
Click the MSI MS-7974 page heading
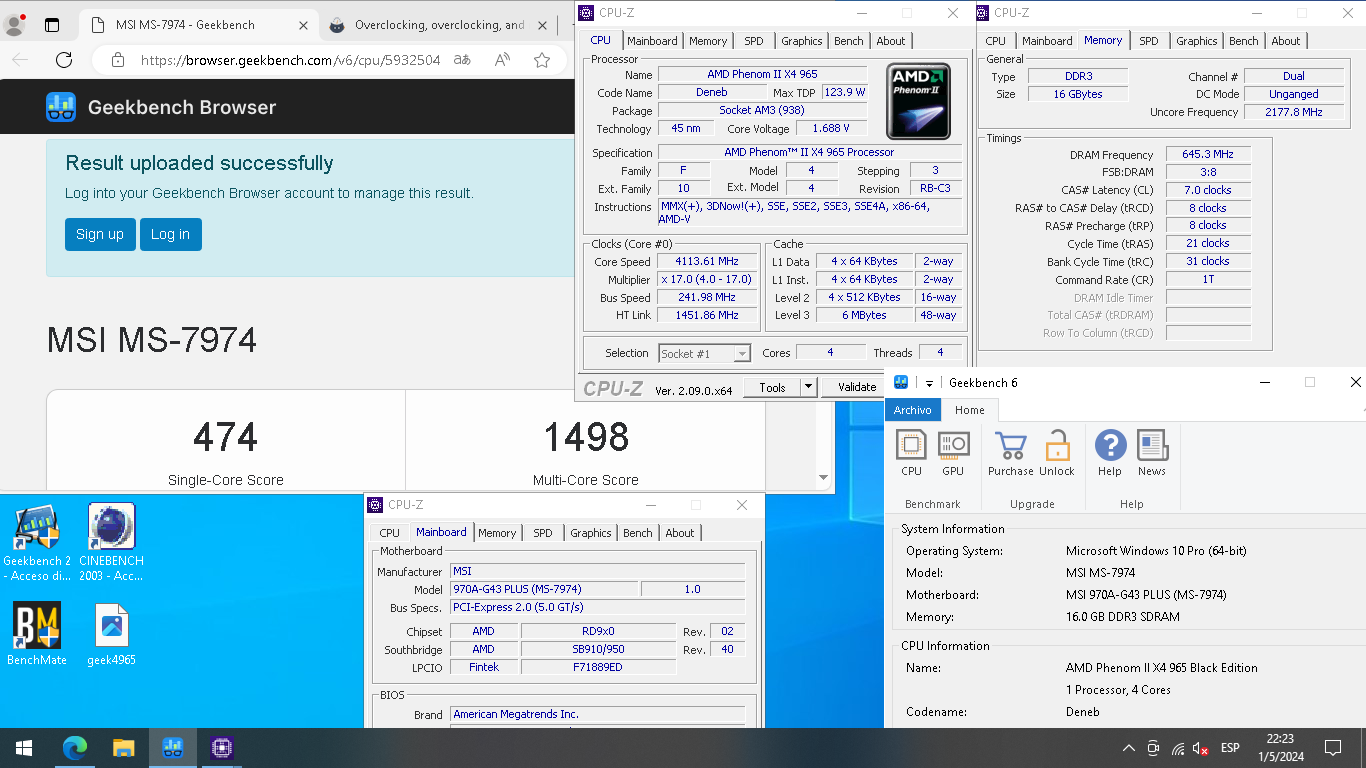click(151, 340)
